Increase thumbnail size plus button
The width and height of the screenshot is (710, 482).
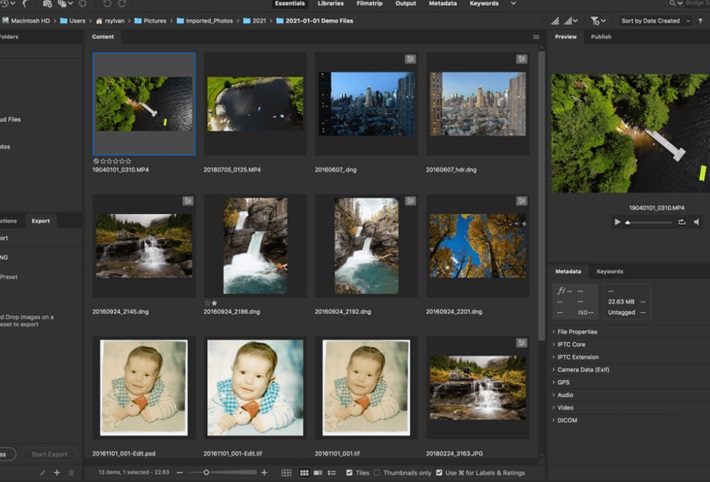coord(264,472)
